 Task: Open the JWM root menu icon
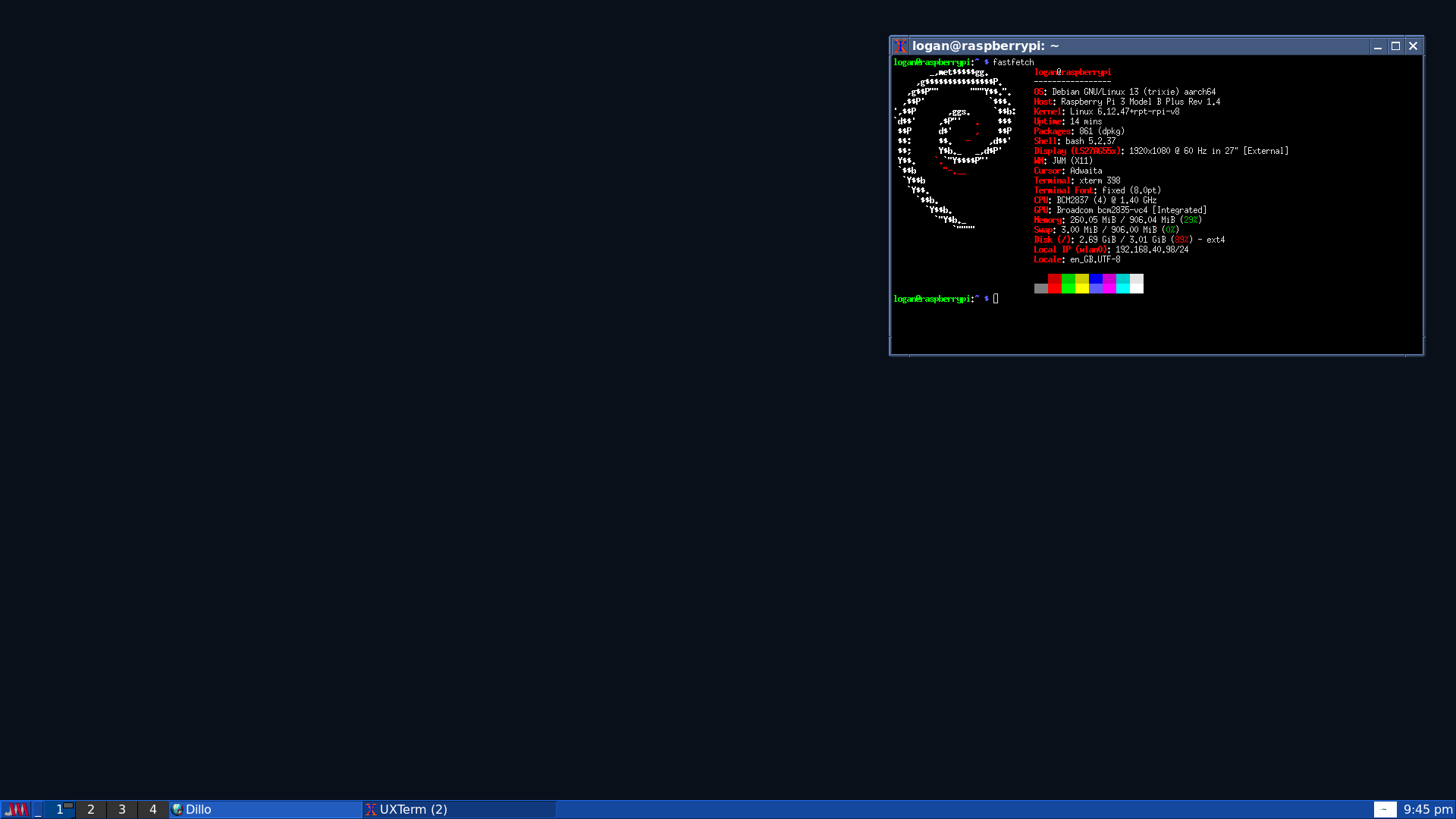16,809
